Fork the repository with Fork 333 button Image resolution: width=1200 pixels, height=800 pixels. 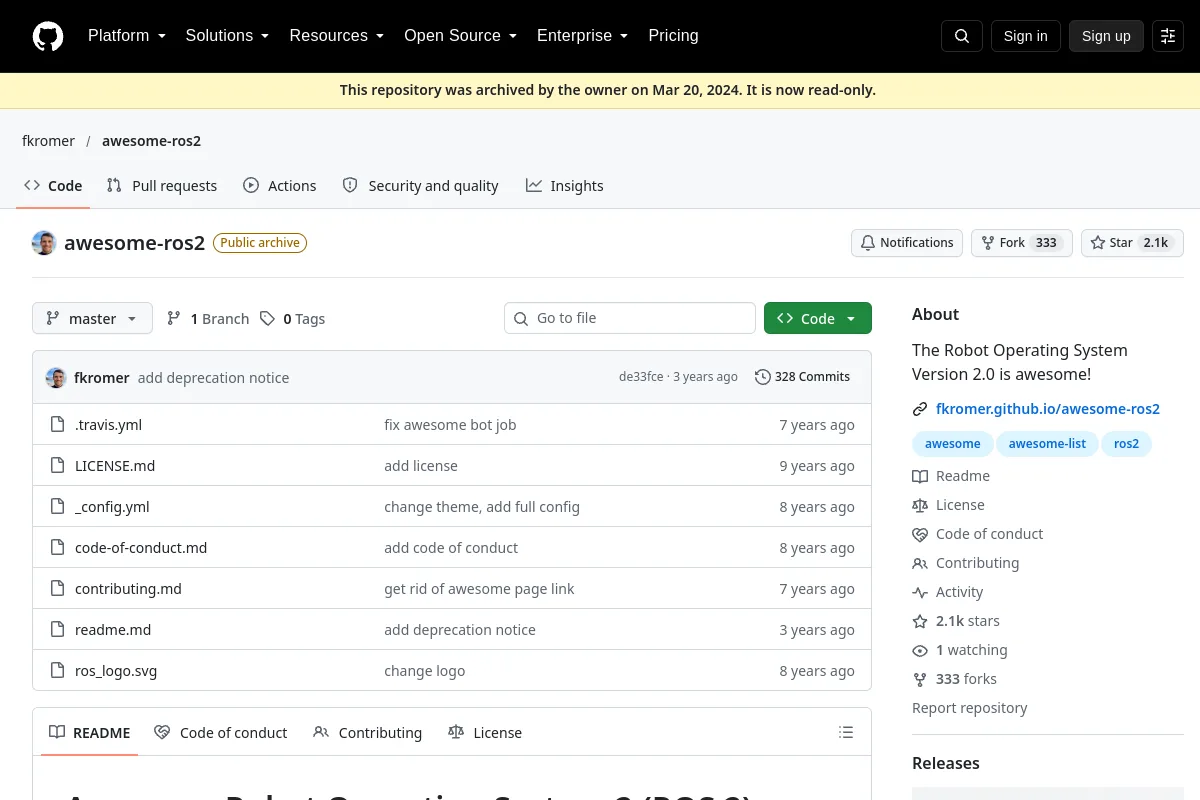pyautogui.click(x=1022, y=243)
